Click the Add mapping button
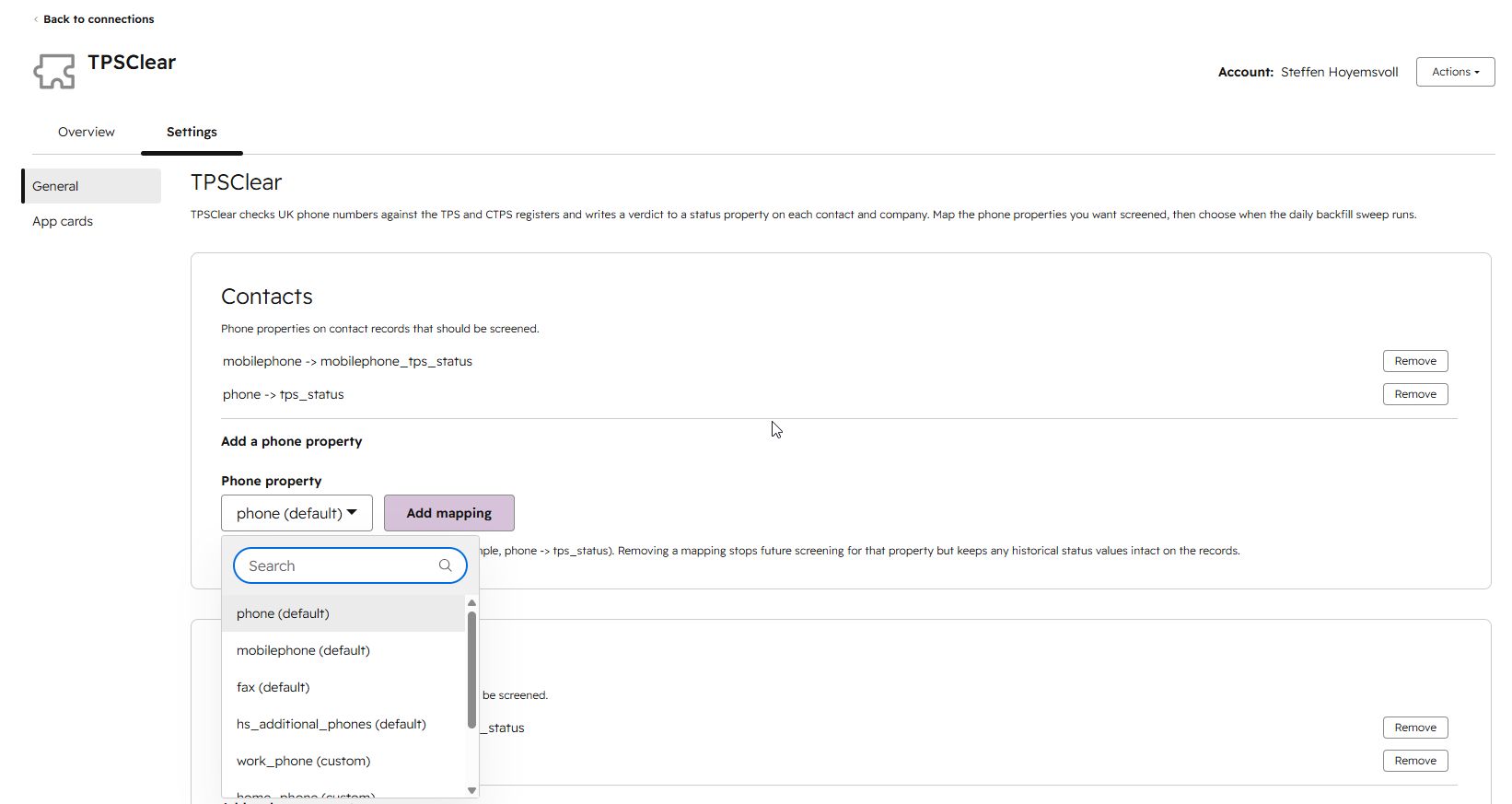1512x804 pixels. [x=449, y=513]
